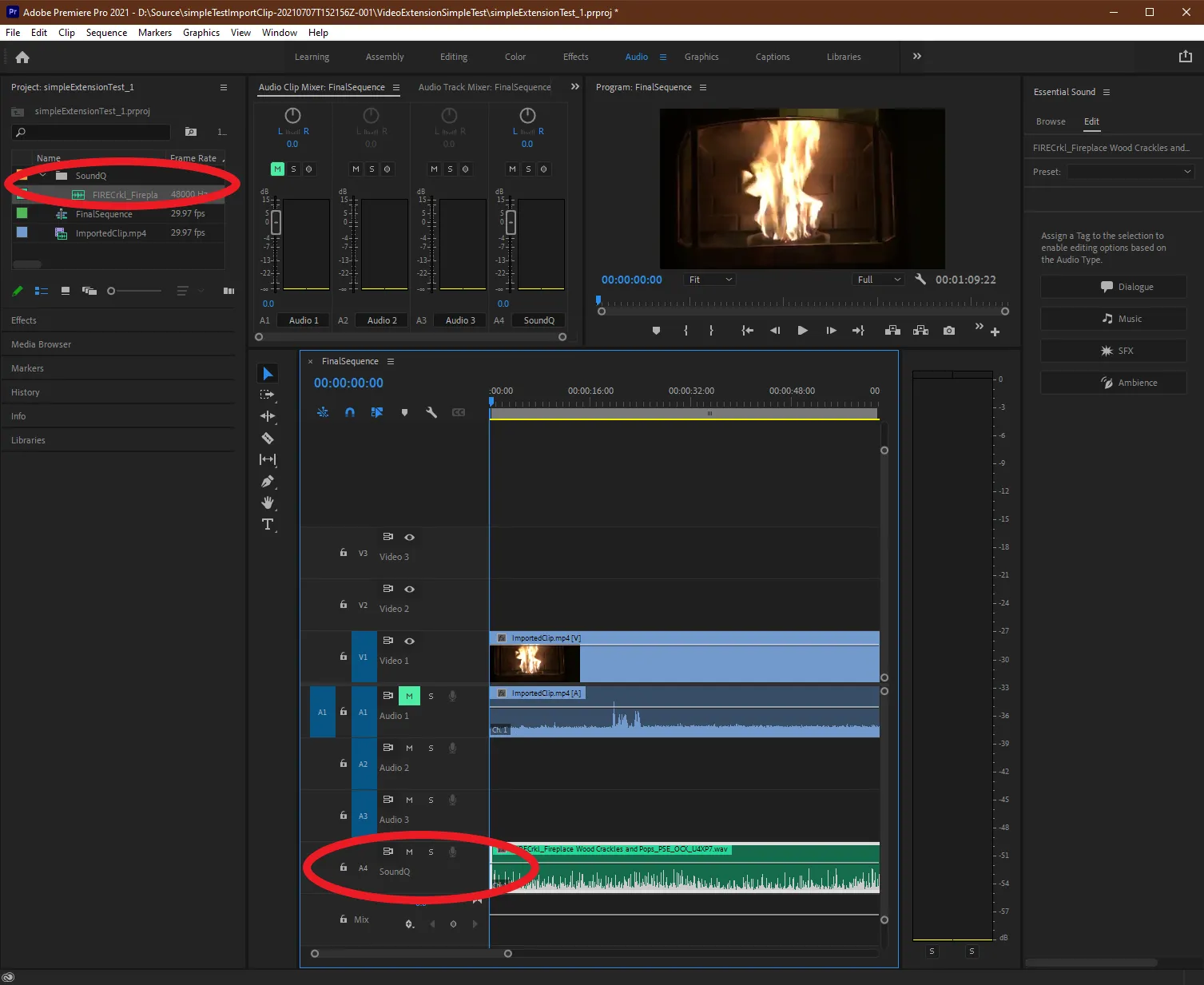Toggle mute on timeline track Audio 1
This screenshot has width=1204, height=985.
pyautogui.click(x=409, y=696)
